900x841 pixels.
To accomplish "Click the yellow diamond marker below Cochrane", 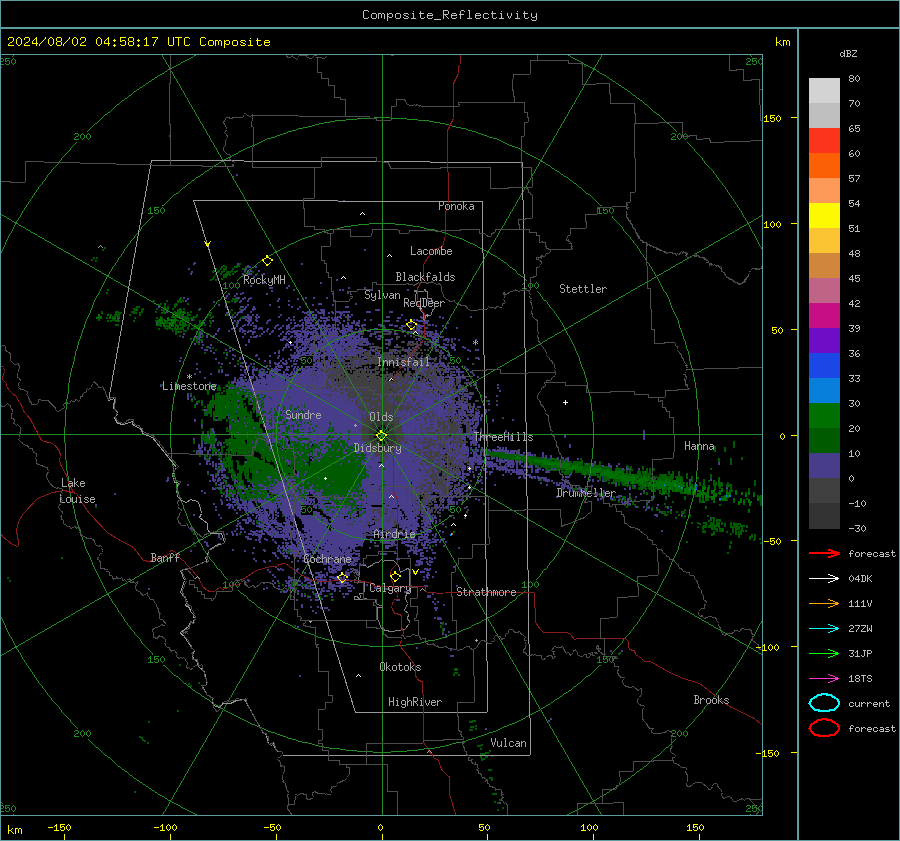I will (342, 577).
